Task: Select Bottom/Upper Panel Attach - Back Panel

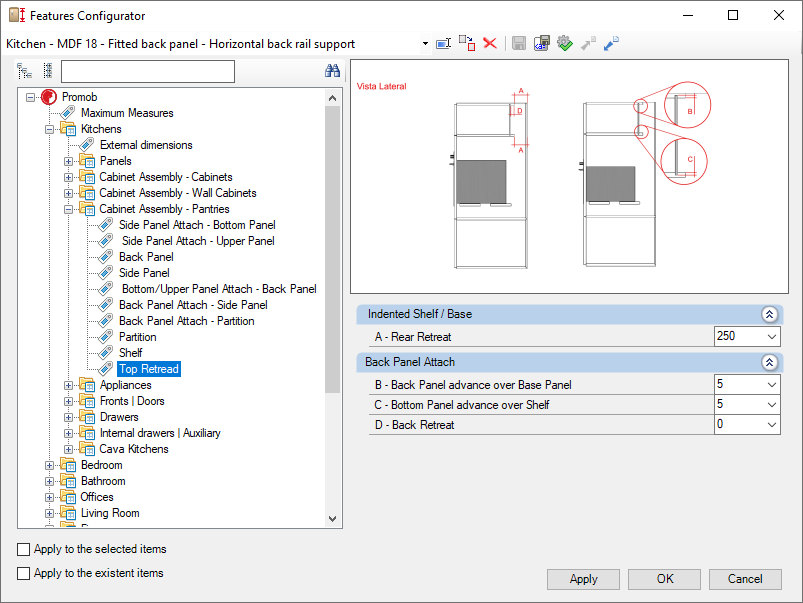Action: coord(219,289)
